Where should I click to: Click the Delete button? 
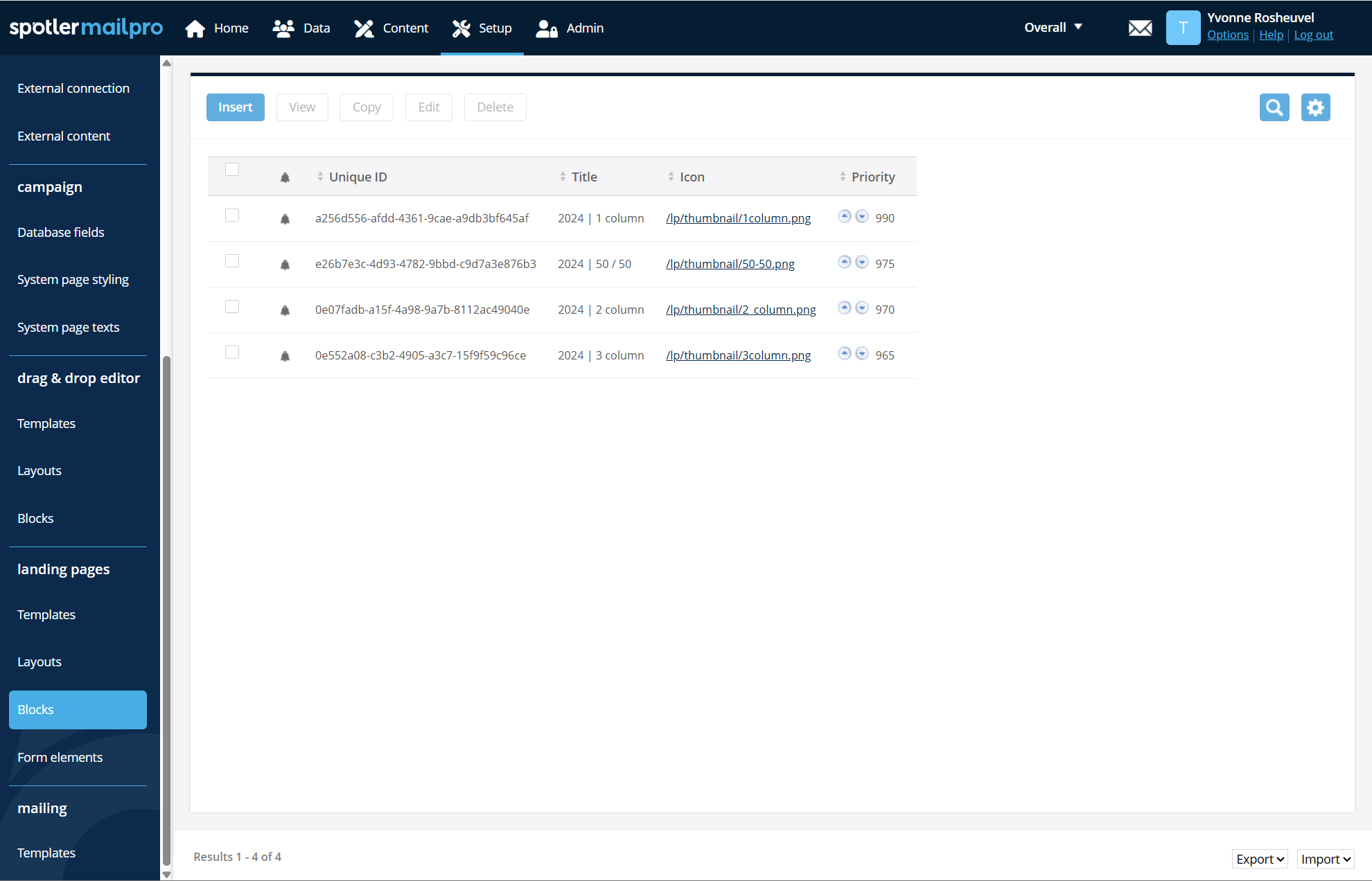click(x=495, y=107)
